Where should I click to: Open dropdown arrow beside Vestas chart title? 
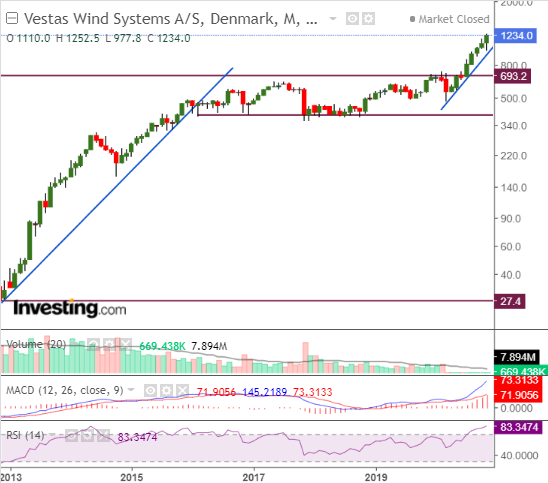tap(333, 19)
